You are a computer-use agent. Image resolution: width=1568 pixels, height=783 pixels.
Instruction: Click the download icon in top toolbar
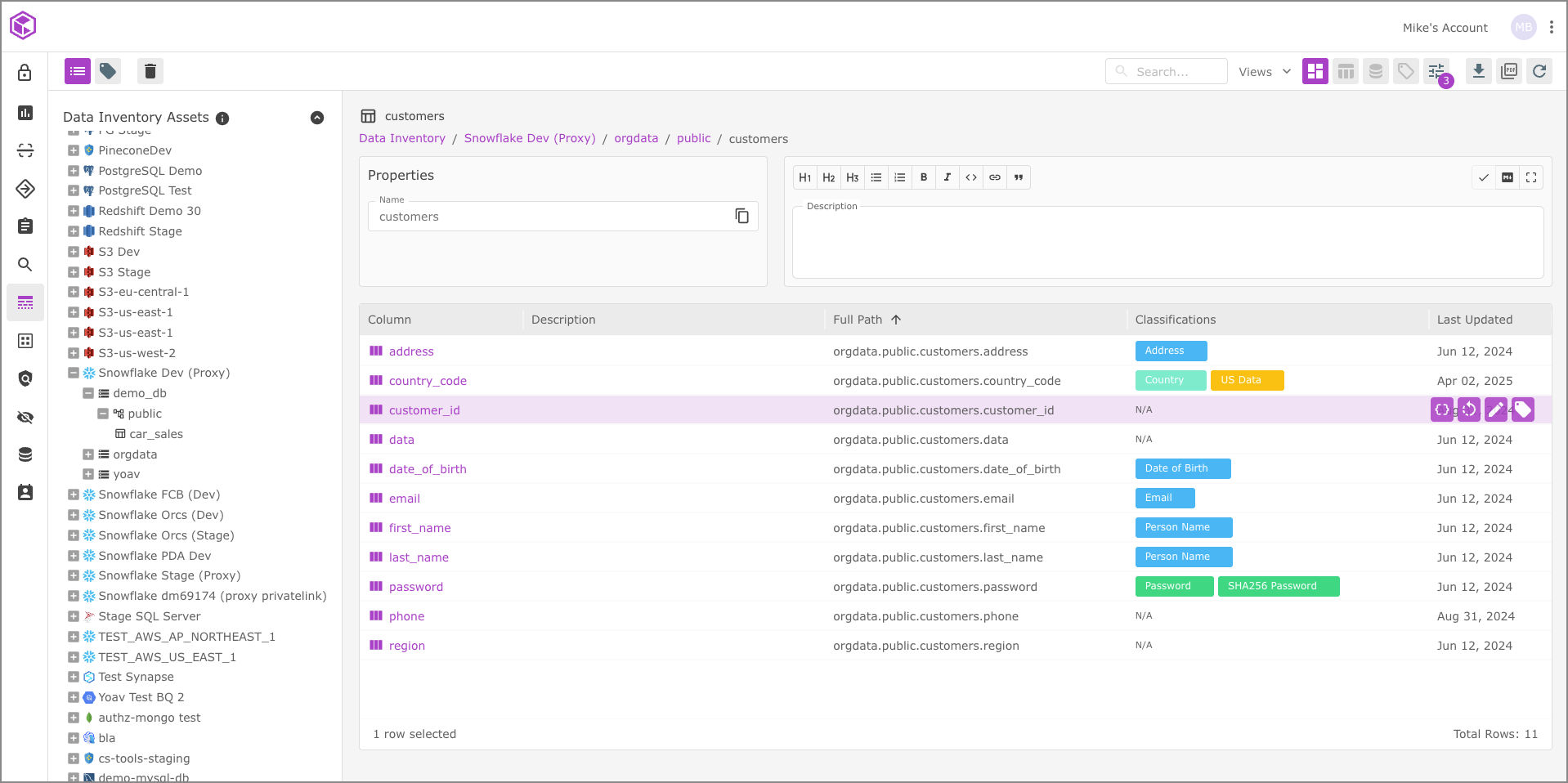tap(1478, 71)
